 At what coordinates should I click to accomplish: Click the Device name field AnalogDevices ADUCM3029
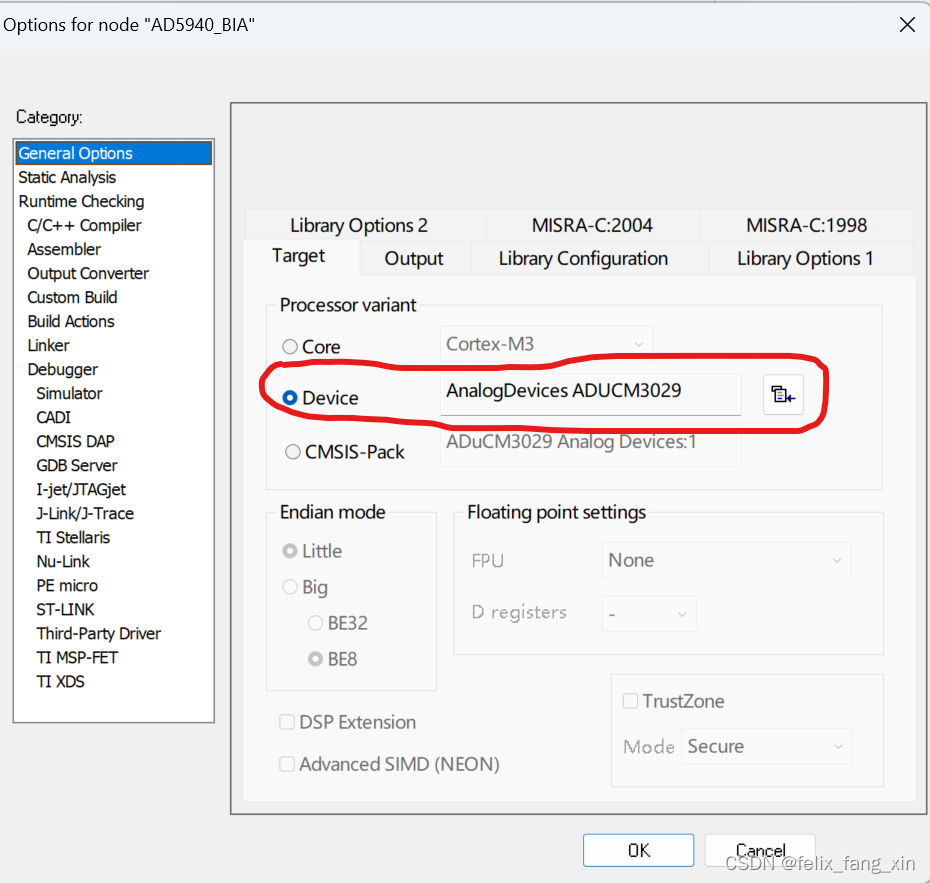click(590, 394)
